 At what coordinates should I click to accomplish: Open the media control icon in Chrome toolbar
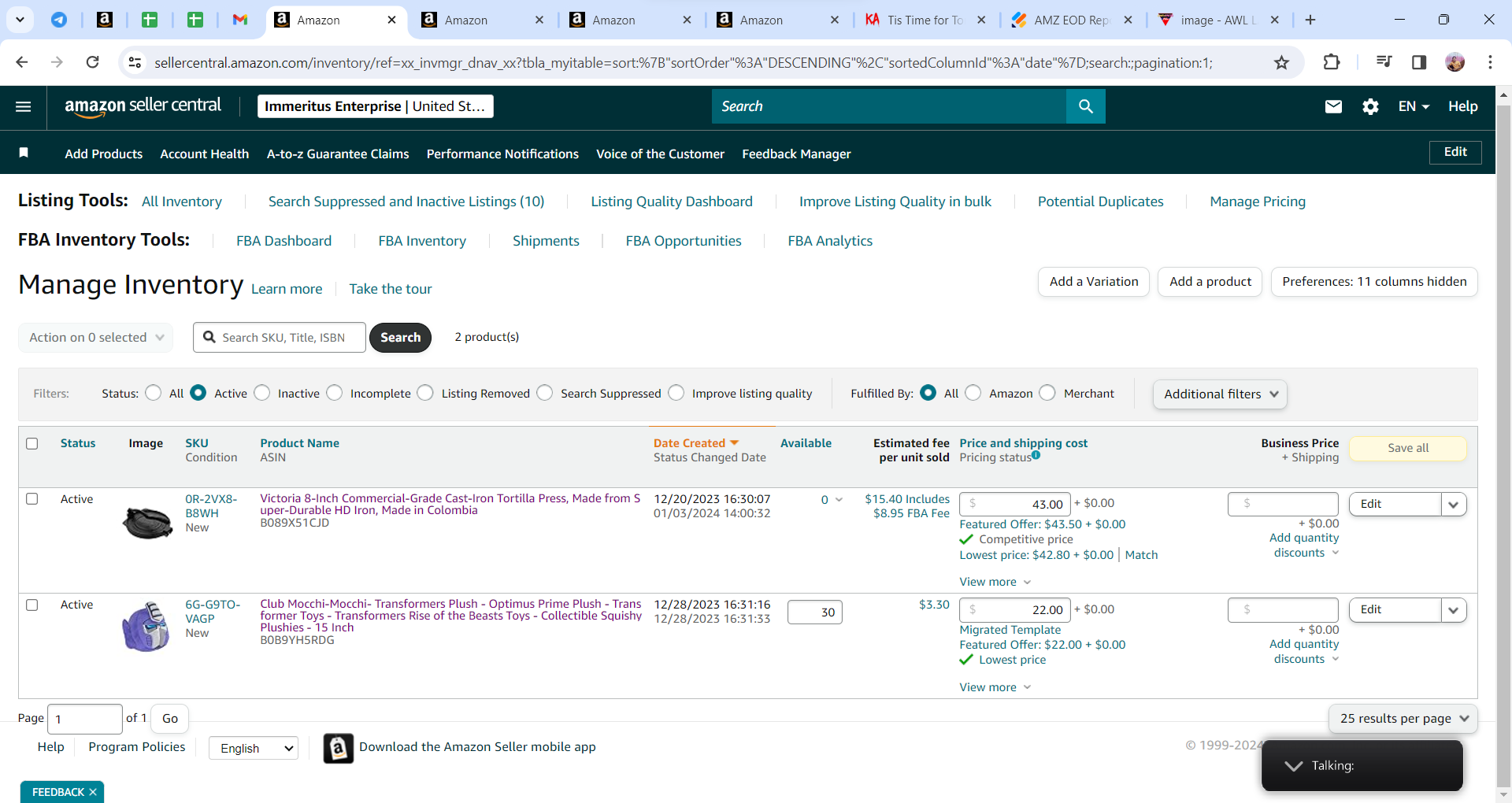[1384, 62]
